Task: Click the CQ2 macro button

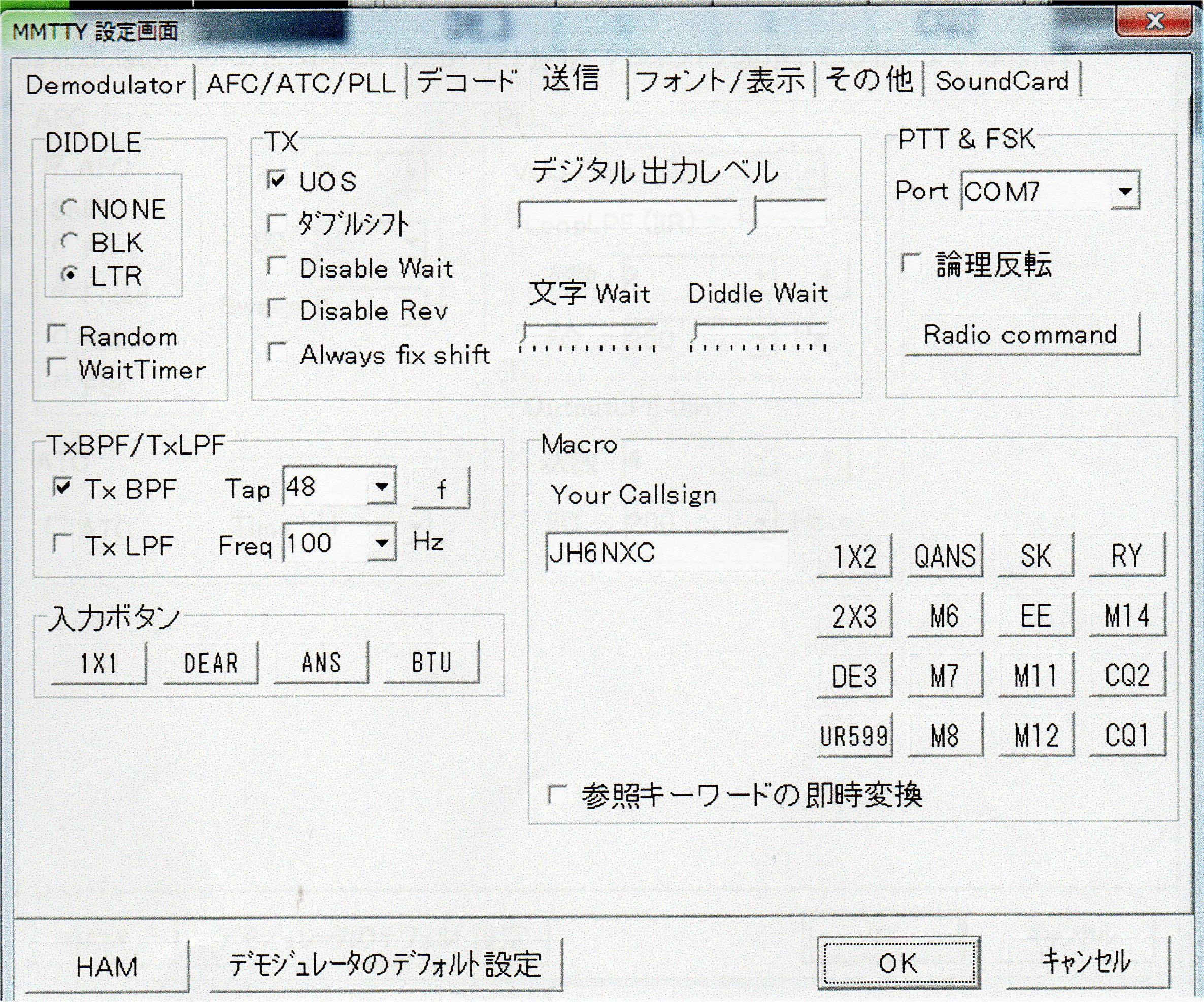Action: pyautogui.click(x=1127, y=675)
